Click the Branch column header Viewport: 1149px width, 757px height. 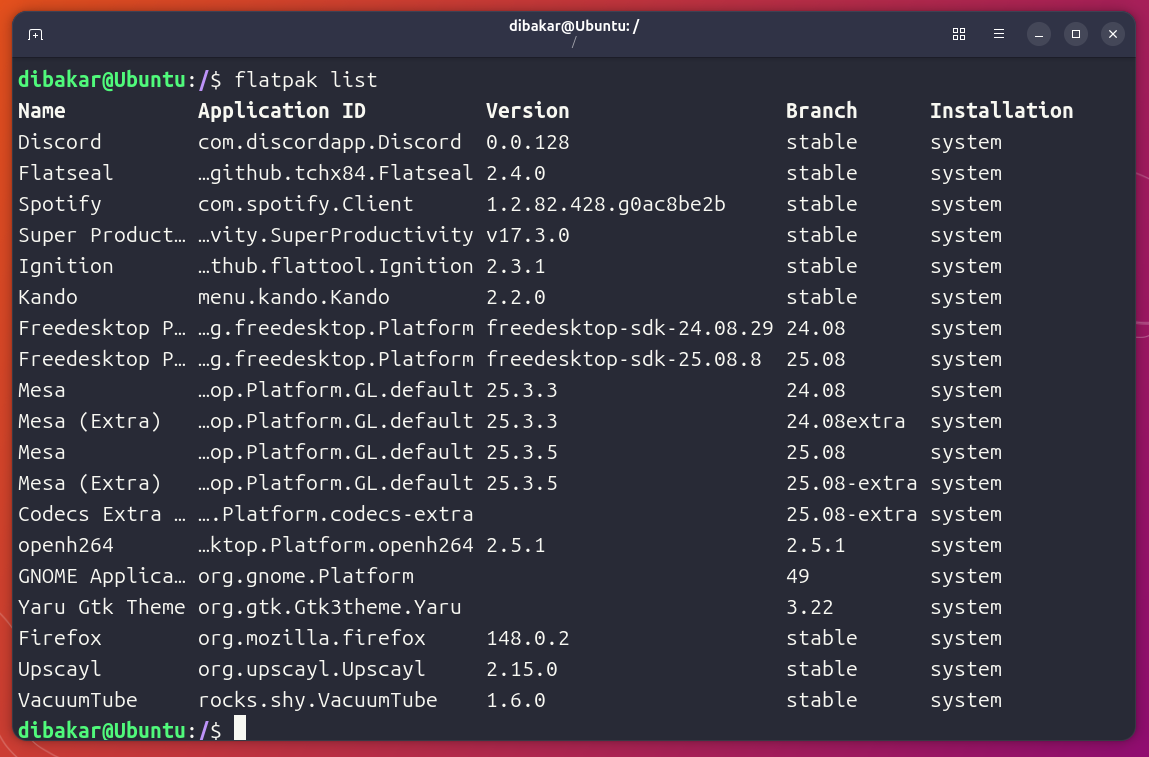[821, 111]
